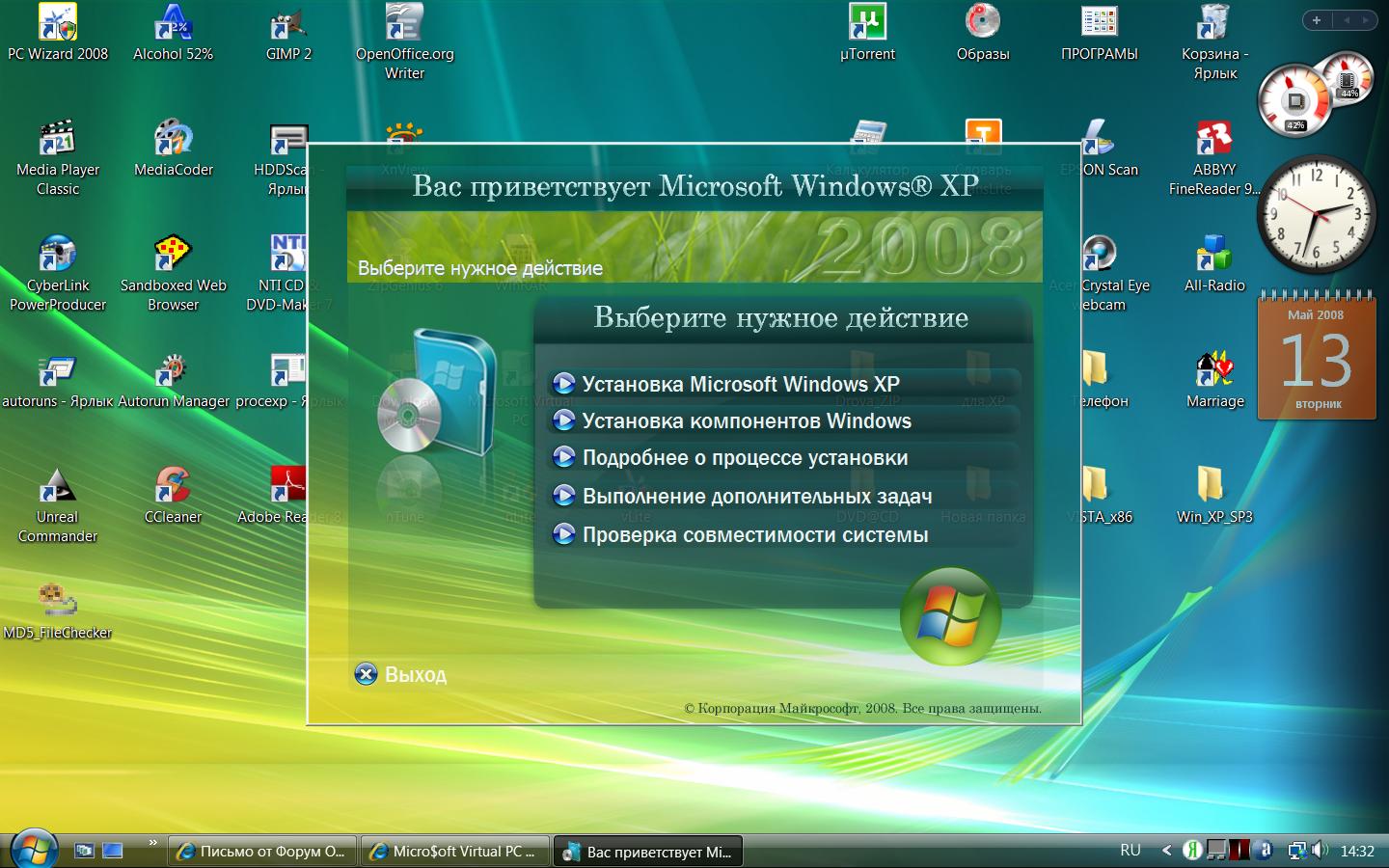Select the Marriage game shortcut
This screenshot has height=868, width=1389.
(1214, 379)
